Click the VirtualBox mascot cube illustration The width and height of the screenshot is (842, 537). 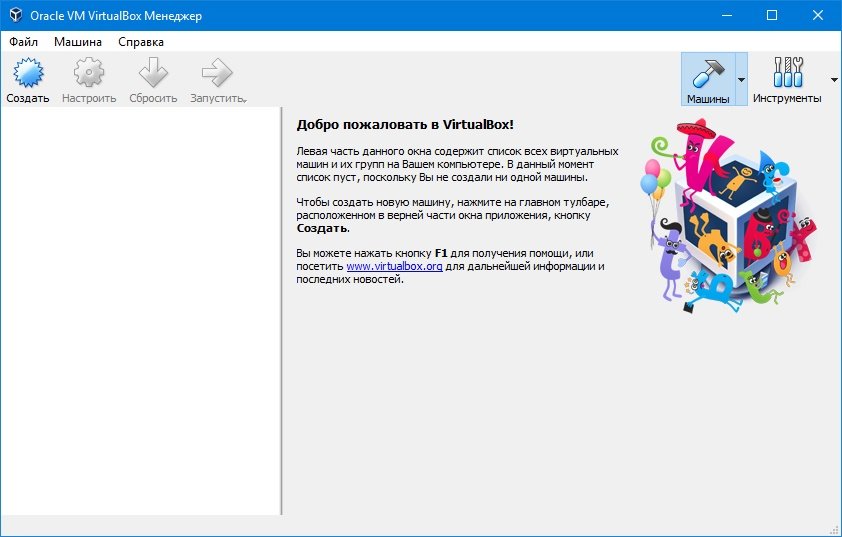(730, 216)
